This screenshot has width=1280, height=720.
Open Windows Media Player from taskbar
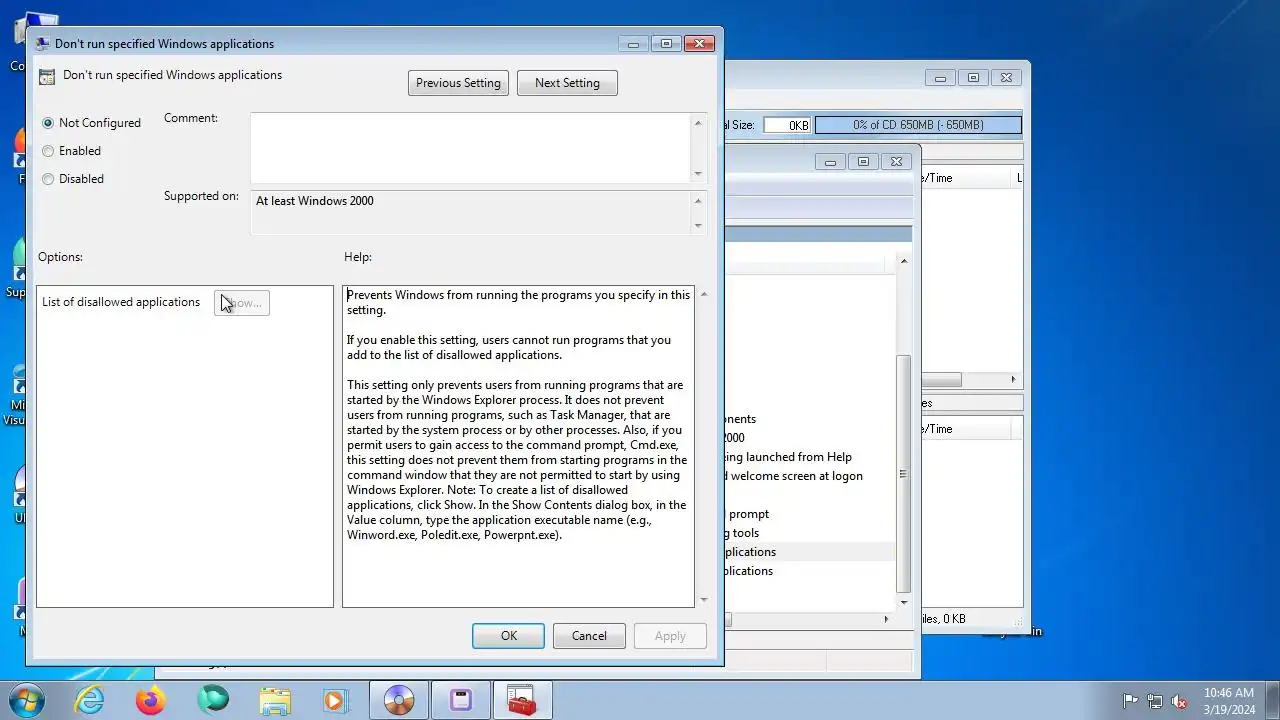336,700
